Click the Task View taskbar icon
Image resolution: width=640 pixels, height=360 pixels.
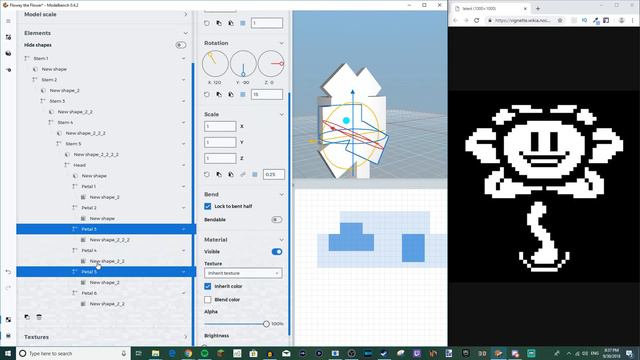pyautogui.click(x=138, y=353)
